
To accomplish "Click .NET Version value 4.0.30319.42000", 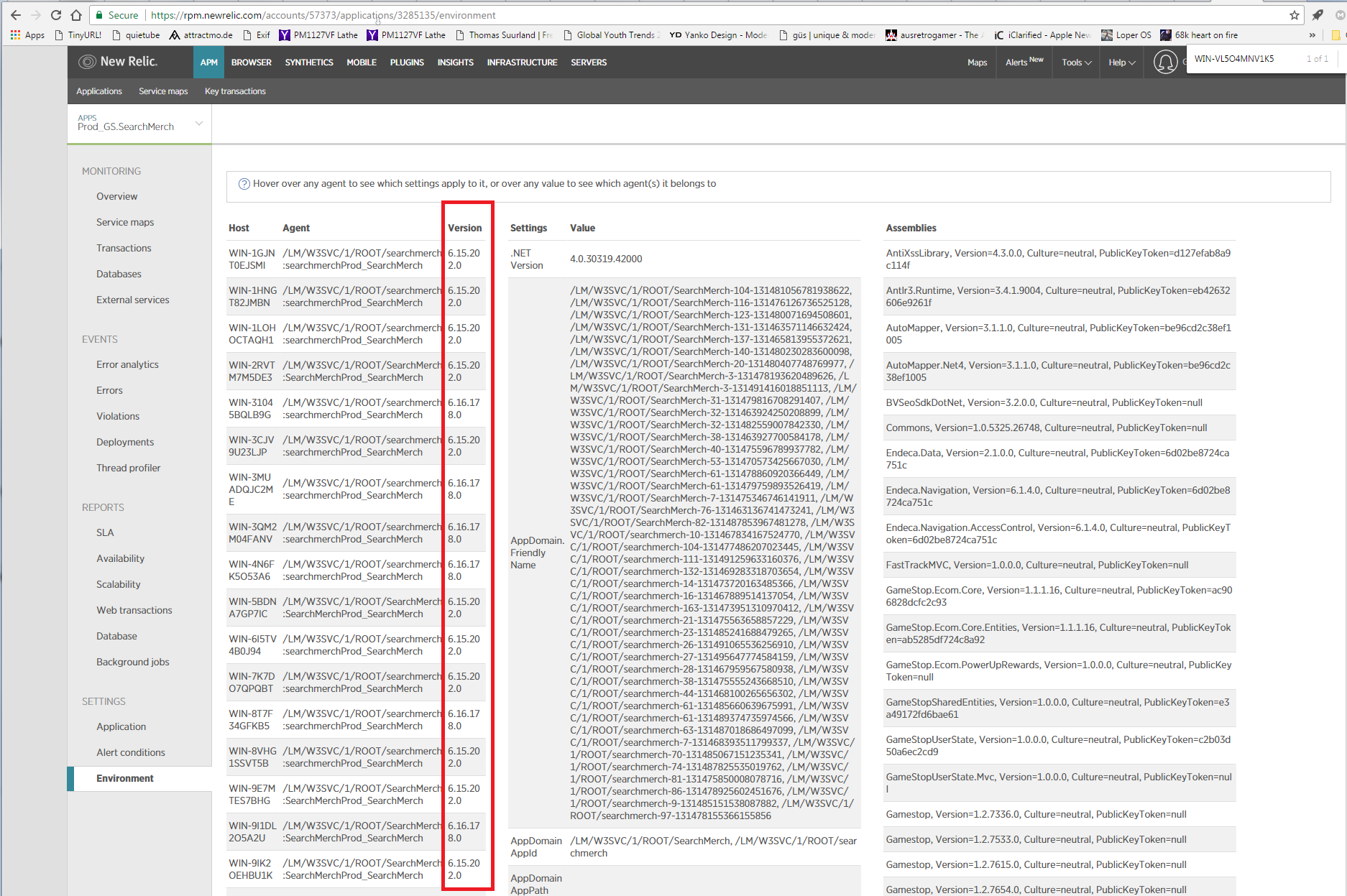I will pyautogui.click(x=606, y=259).
